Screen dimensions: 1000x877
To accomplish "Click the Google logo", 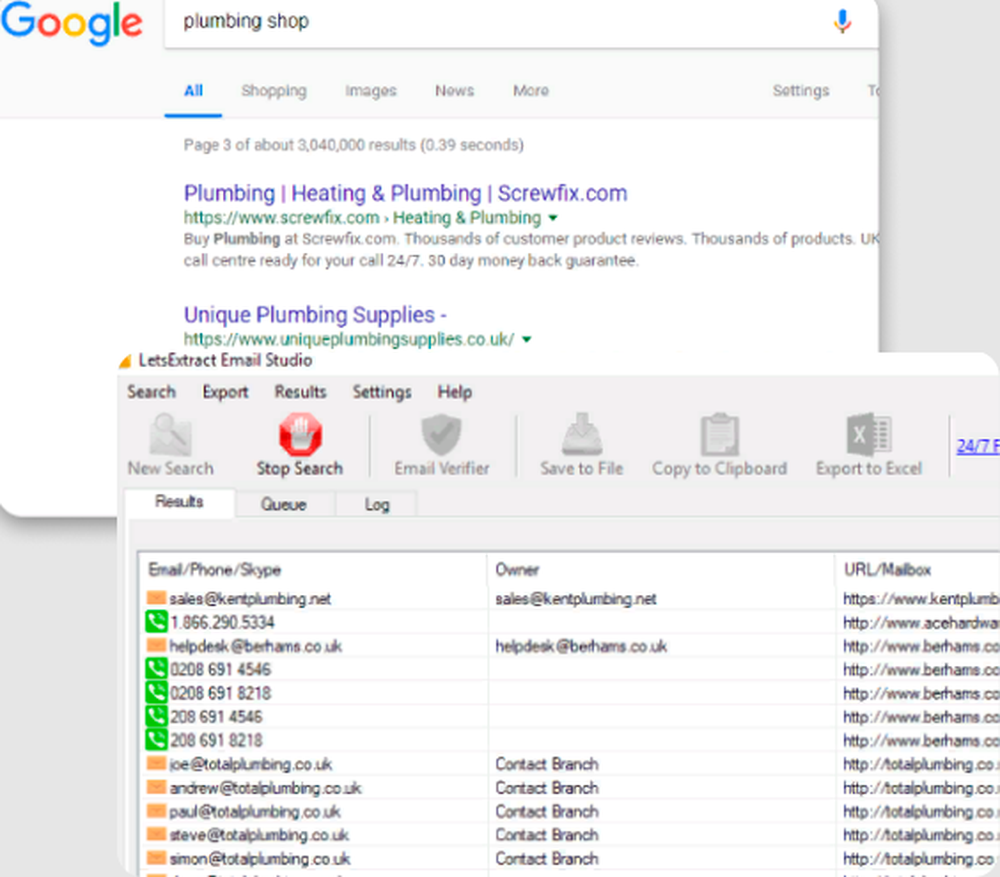I will [x=71, y=23].
